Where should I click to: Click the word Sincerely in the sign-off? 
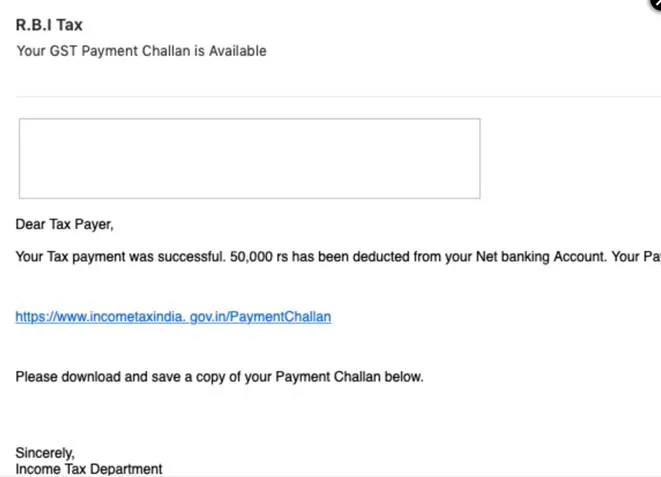45,453
